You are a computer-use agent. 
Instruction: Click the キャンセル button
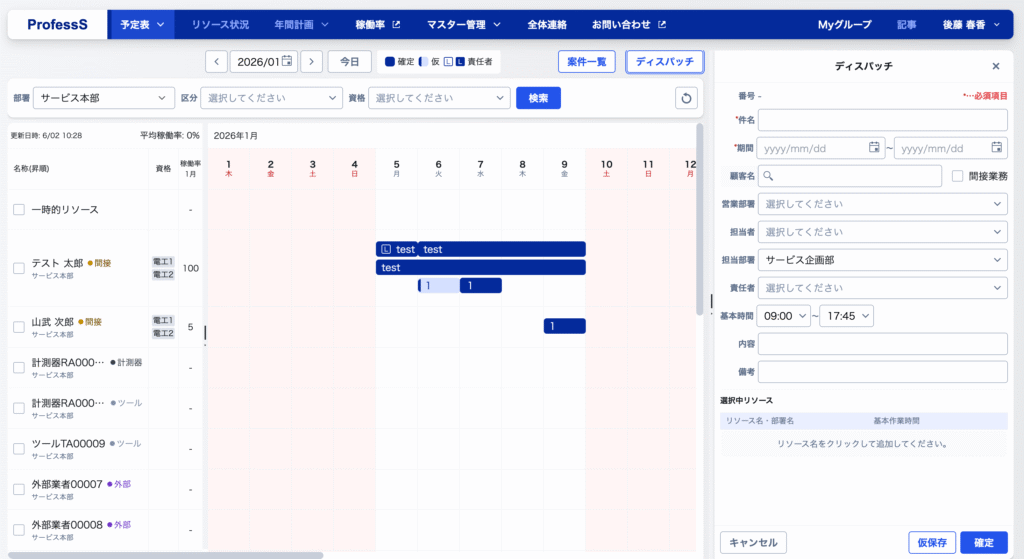coord(753,543)
